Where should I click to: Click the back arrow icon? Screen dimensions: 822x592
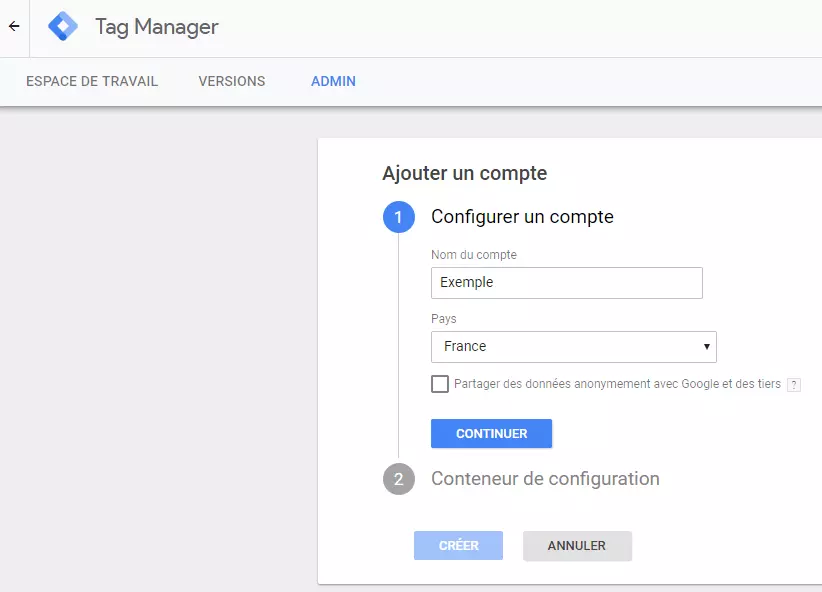point(14,26)
